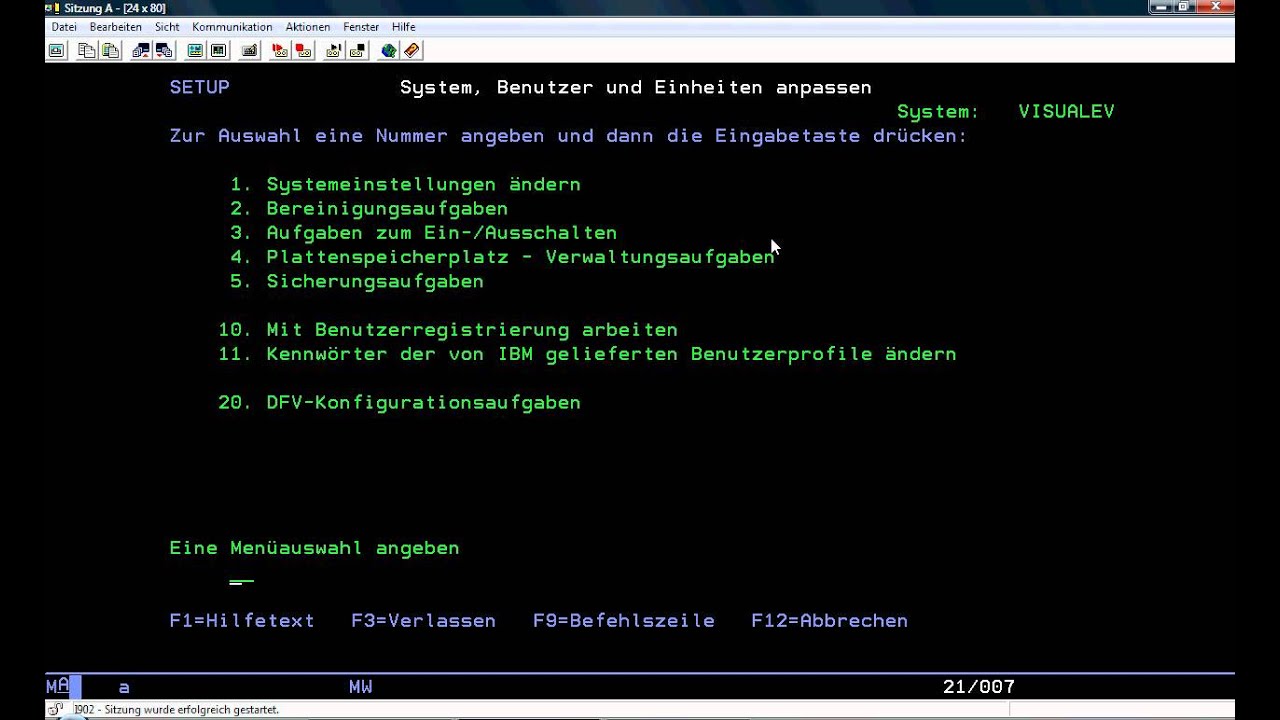Click the status message Sitzung wurde erfolgreich gestartet
Viewport: 1280px width, 720px height.
coord(177,710)
